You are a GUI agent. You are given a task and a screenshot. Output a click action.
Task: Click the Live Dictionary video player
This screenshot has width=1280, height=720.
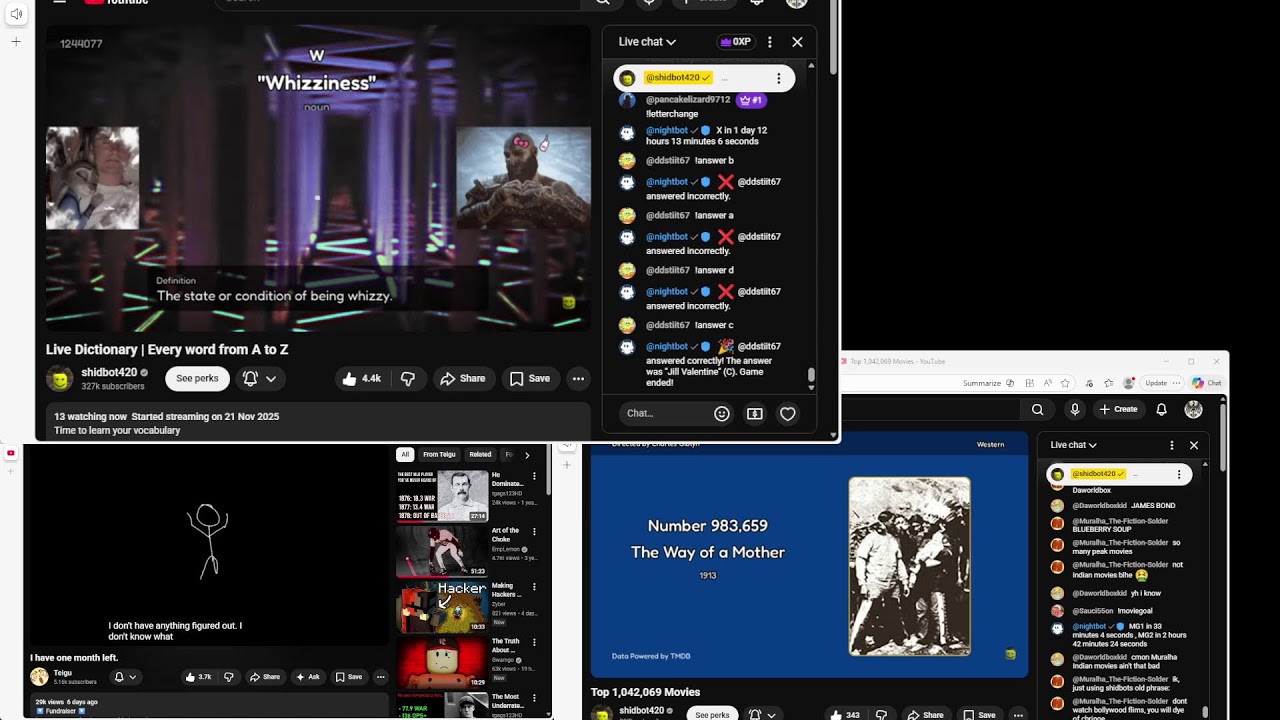318,178
